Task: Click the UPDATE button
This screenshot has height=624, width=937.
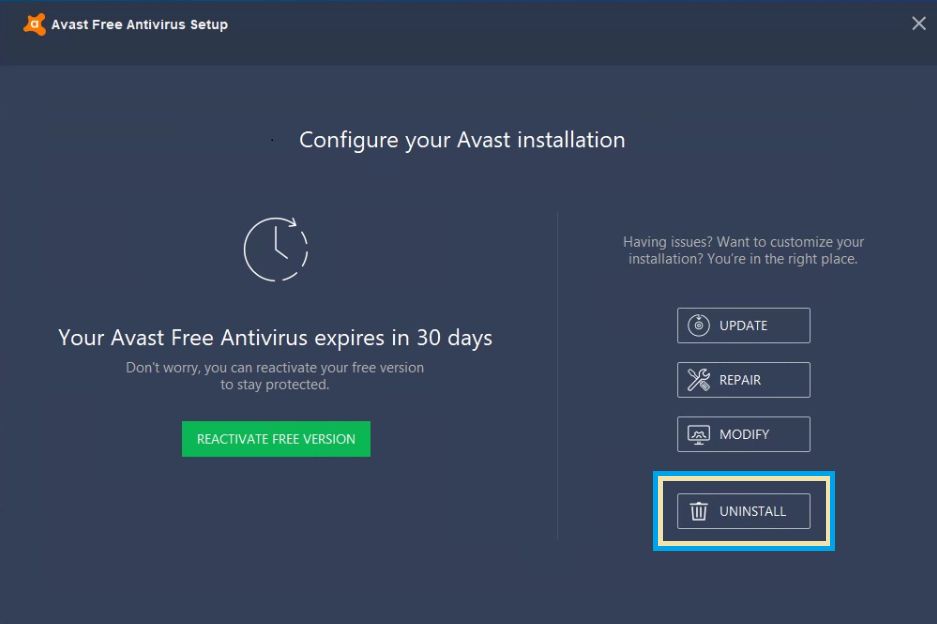Action: [743, 325]
